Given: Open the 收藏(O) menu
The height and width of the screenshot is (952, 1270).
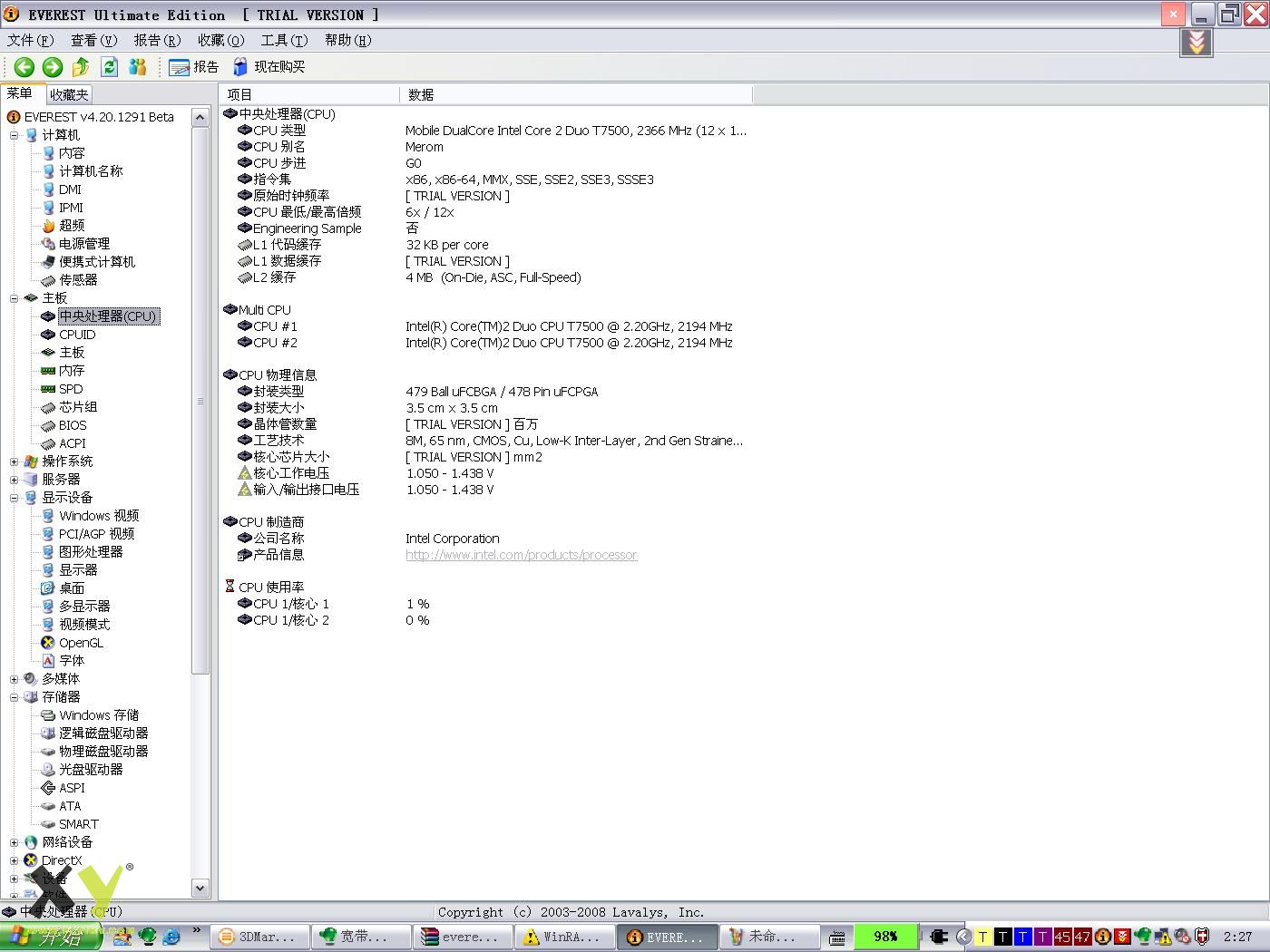Looking at the screenshot, I should [221, 40].
